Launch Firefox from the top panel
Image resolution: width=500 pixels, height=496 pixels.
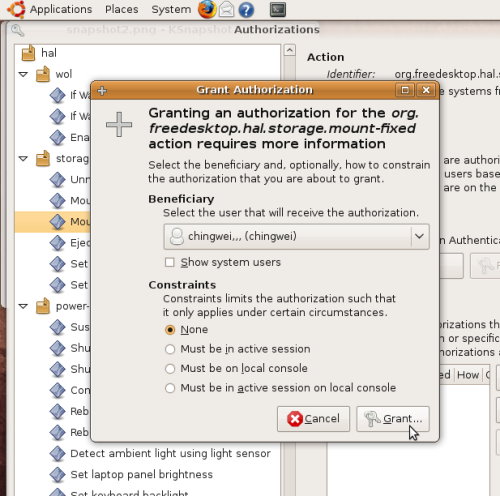point(207,9)
